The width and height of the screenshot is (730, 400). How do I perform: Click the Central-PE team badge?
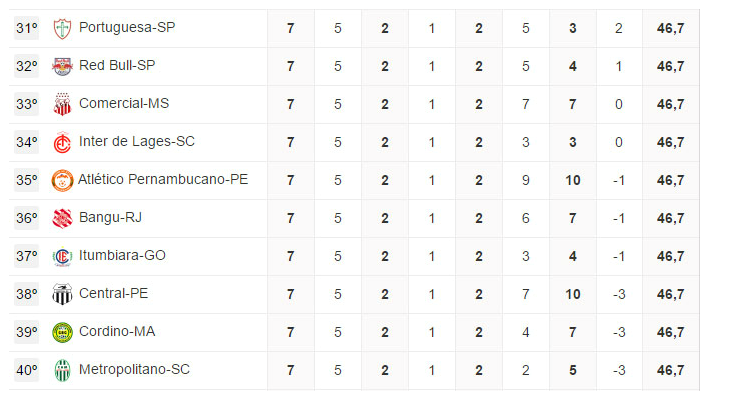pos(62,294)
